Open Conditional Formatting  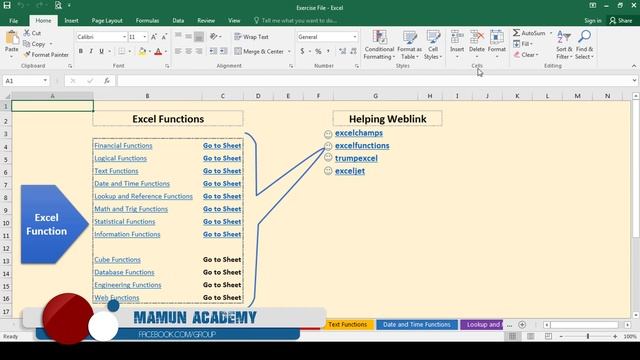pyautogui.click(x=379, y=45)
